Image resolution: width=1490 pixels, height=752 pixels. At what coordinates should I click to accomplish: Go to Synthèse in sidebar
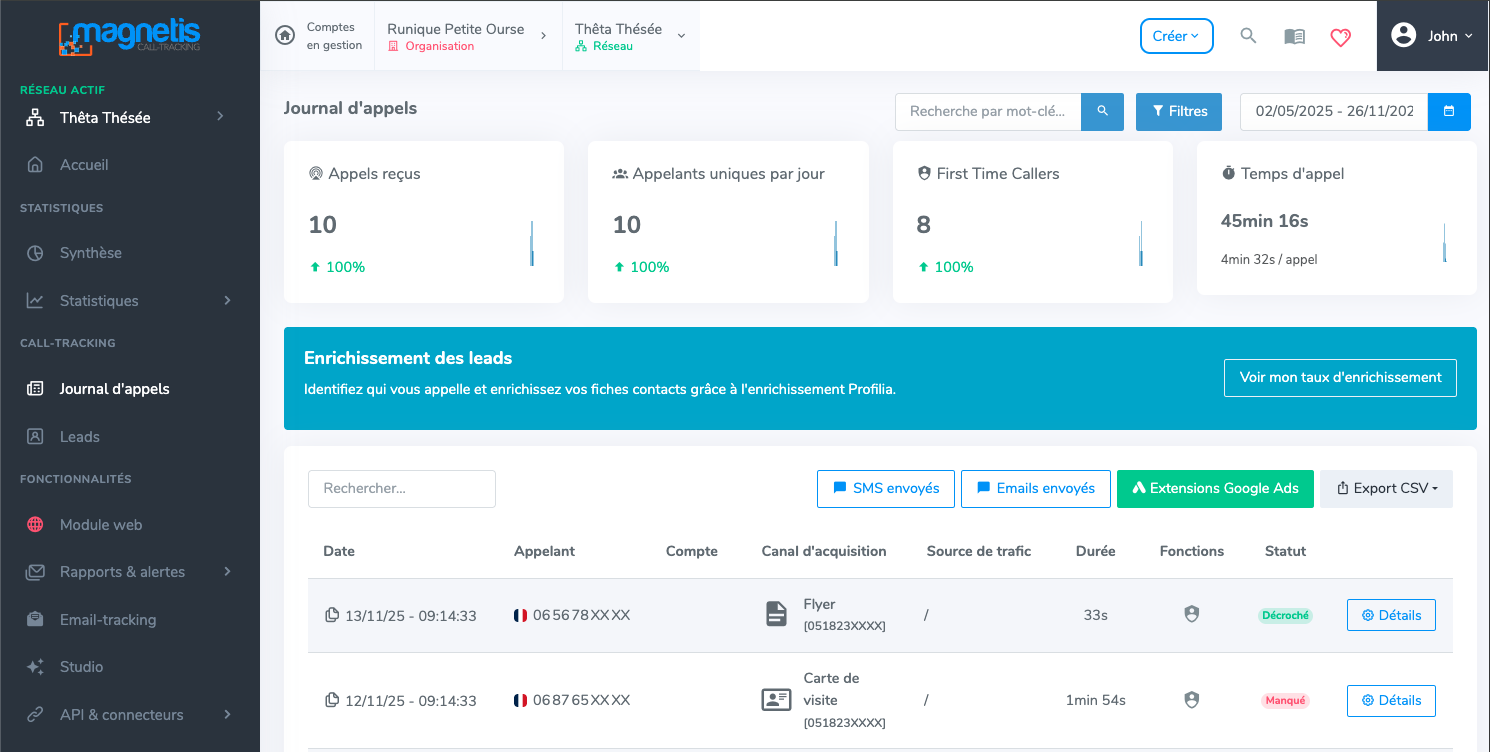(90, 253)
